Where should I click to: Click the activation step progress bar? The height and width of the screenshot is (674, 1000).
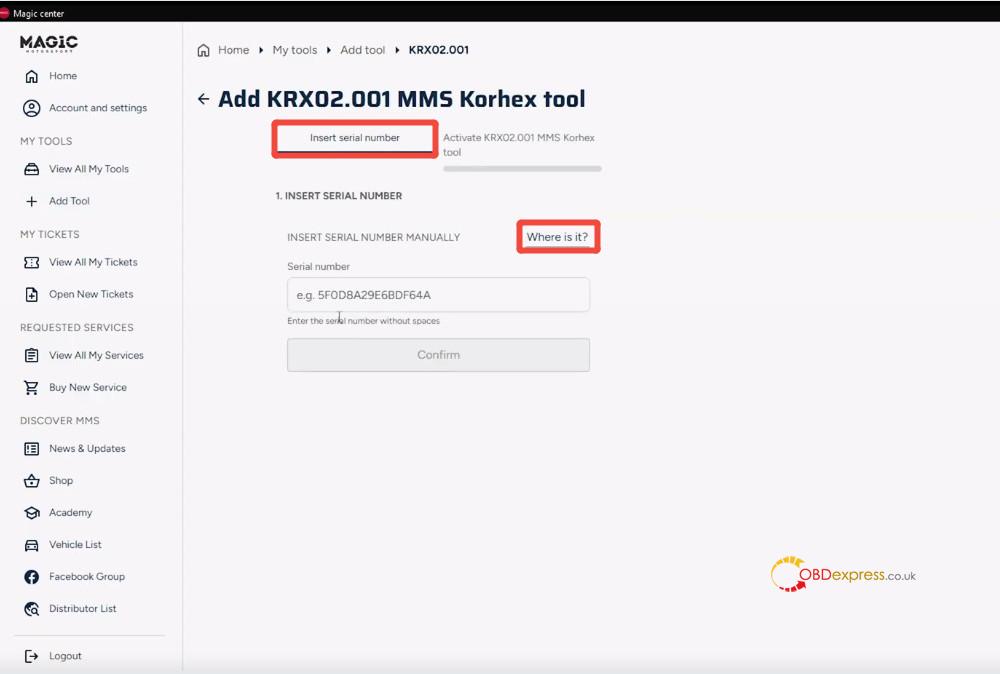tap(522, 169)
